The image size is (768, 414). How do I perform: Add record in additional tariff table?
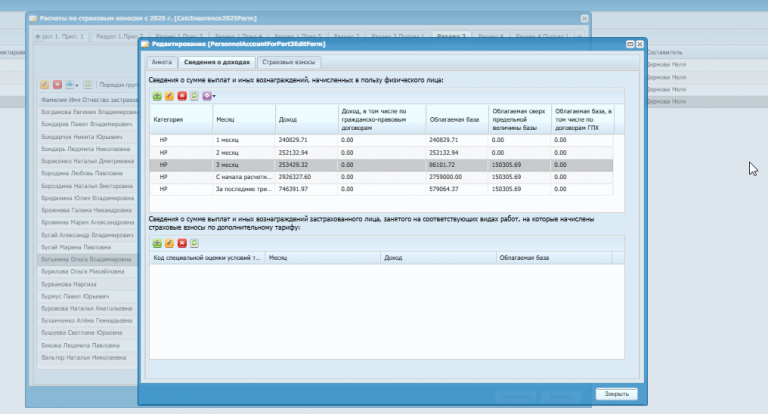pos(157,243)
